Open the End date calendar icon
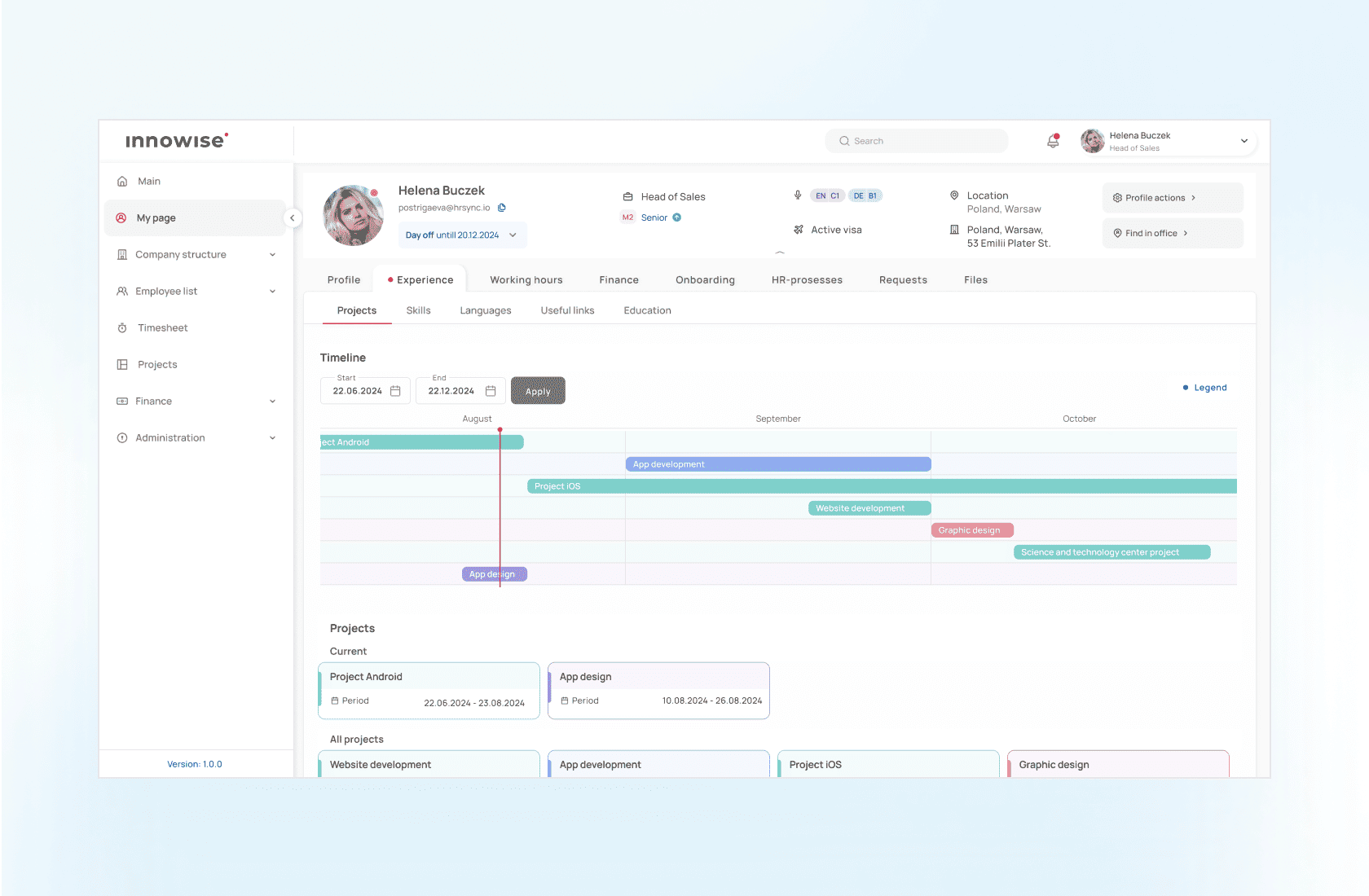1369x896 pixels. (x=491, y=391)
